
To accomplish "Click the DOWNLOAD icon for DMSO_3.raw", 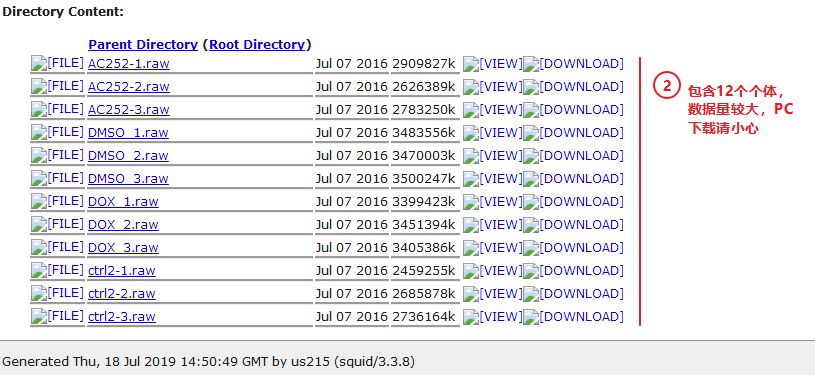I will pyautogui.click(x=573, y=178).
